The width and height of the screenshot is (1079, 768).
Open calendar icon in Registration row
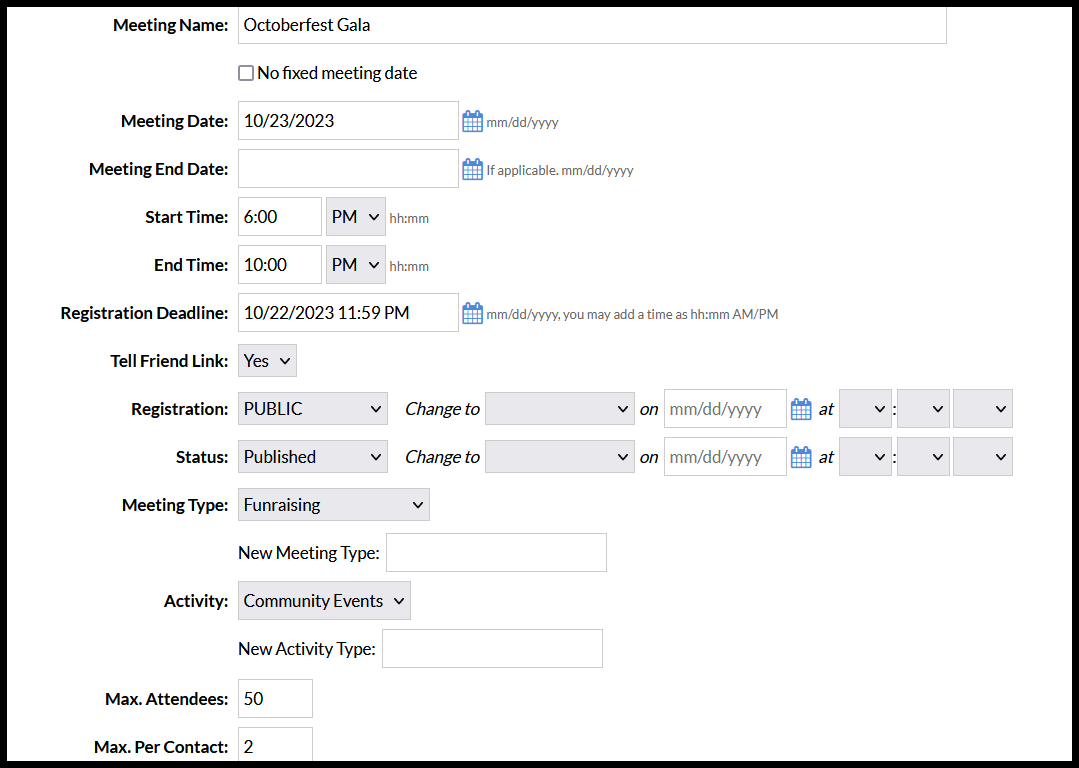pos(801,409)
